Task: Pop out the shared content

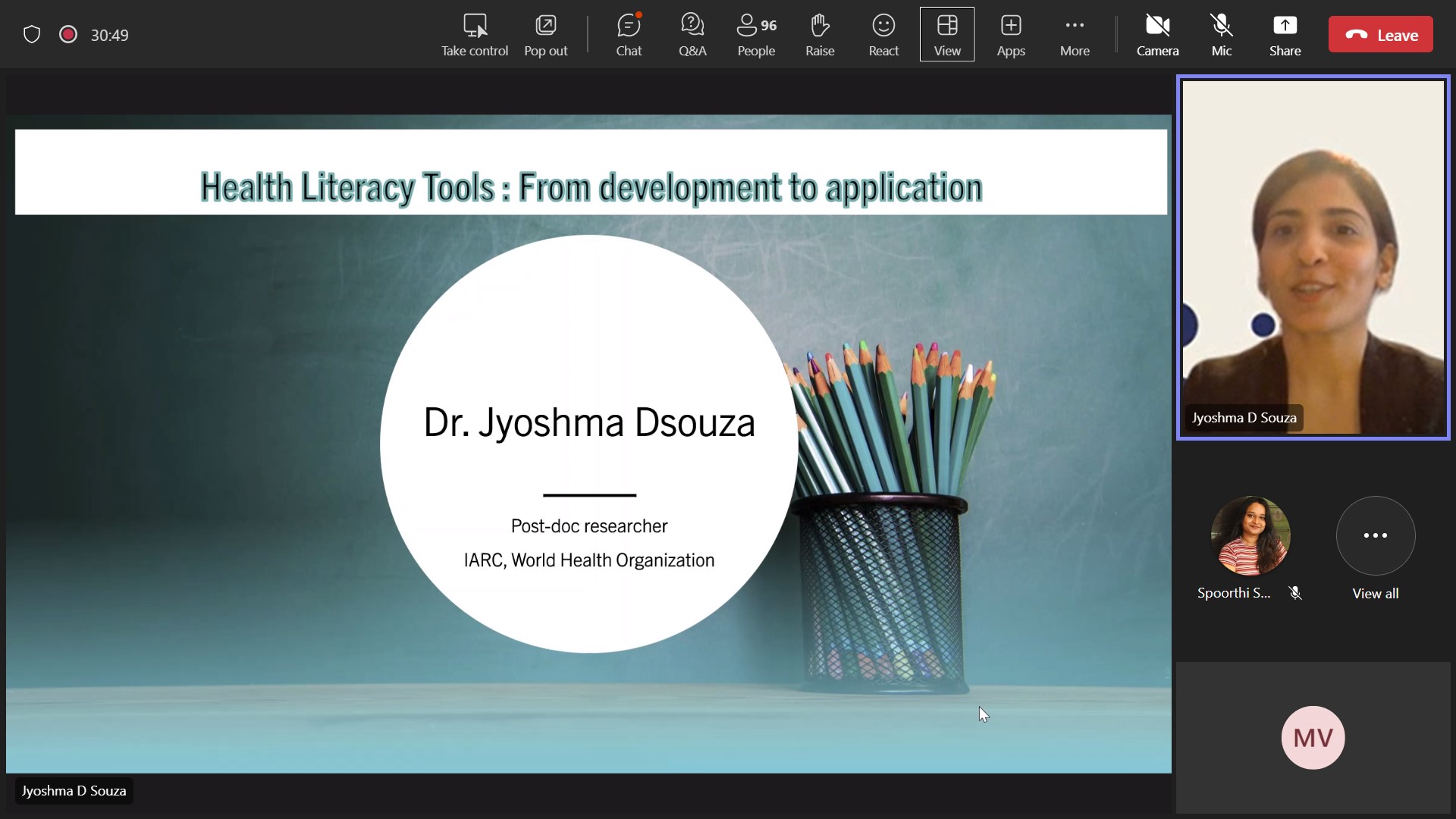Action: tap(545, 35)
